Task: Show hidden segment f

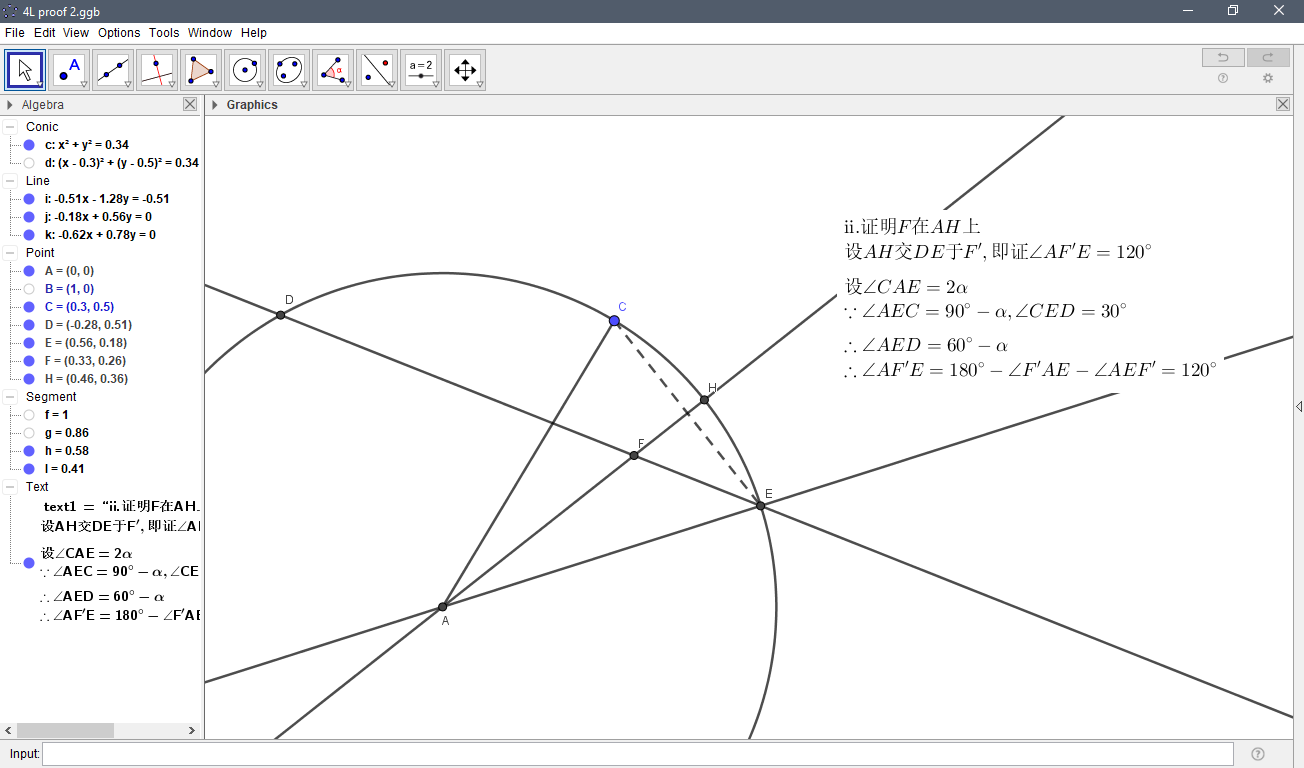Action: [x=27, y=414]
